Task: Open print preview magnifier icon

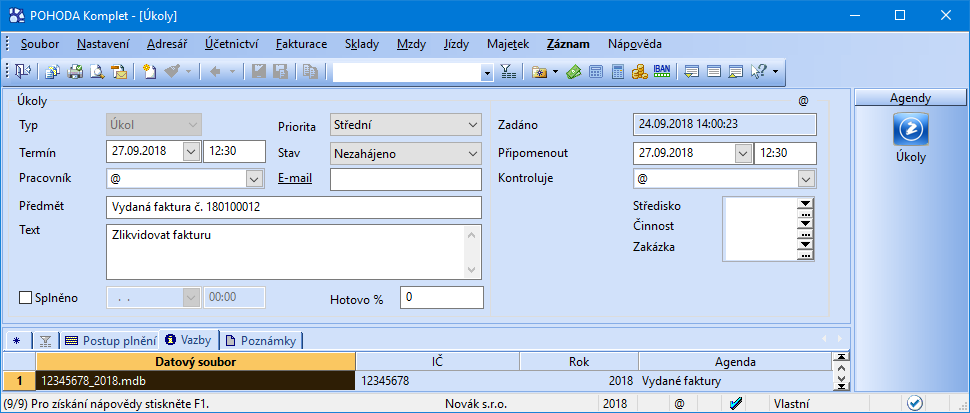Action: pos(97,72)
